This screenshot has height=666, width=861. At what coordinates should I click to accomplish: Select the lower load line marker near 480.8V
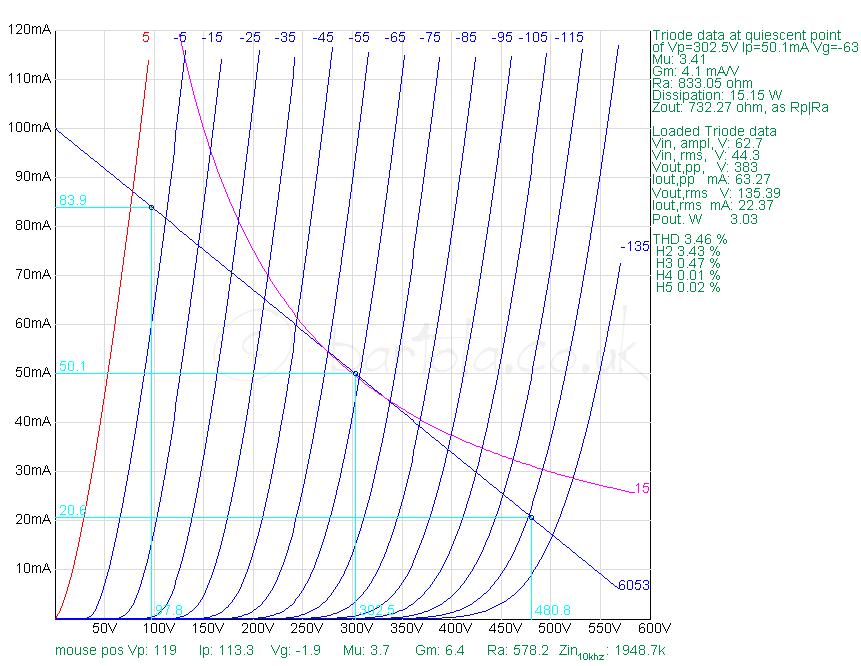click(x=531, y=518)
